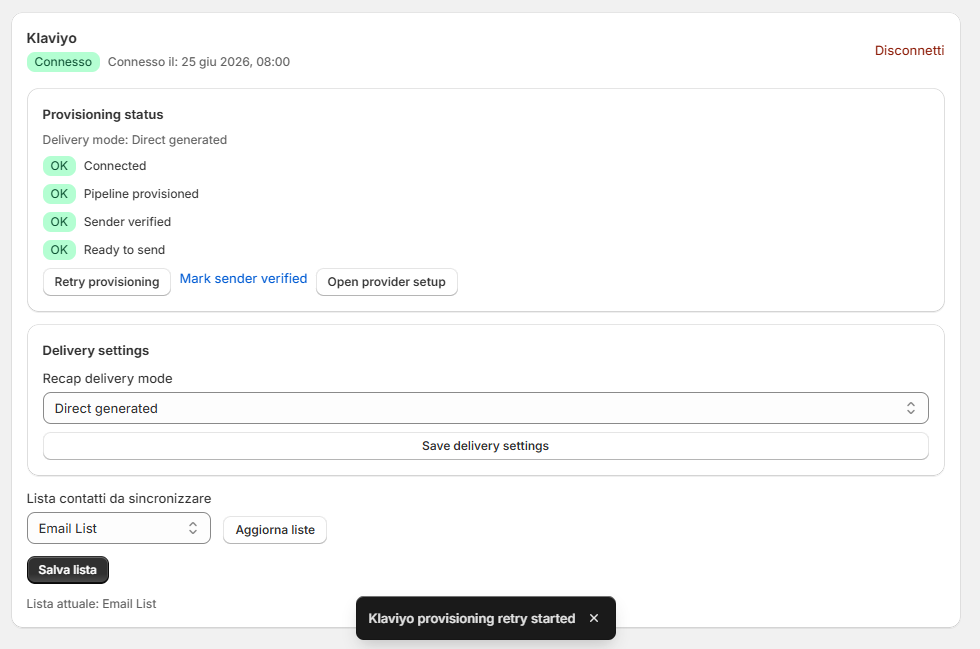Click Aggiorna liste button
Screen dimensions: 980x649
(275, 530)
